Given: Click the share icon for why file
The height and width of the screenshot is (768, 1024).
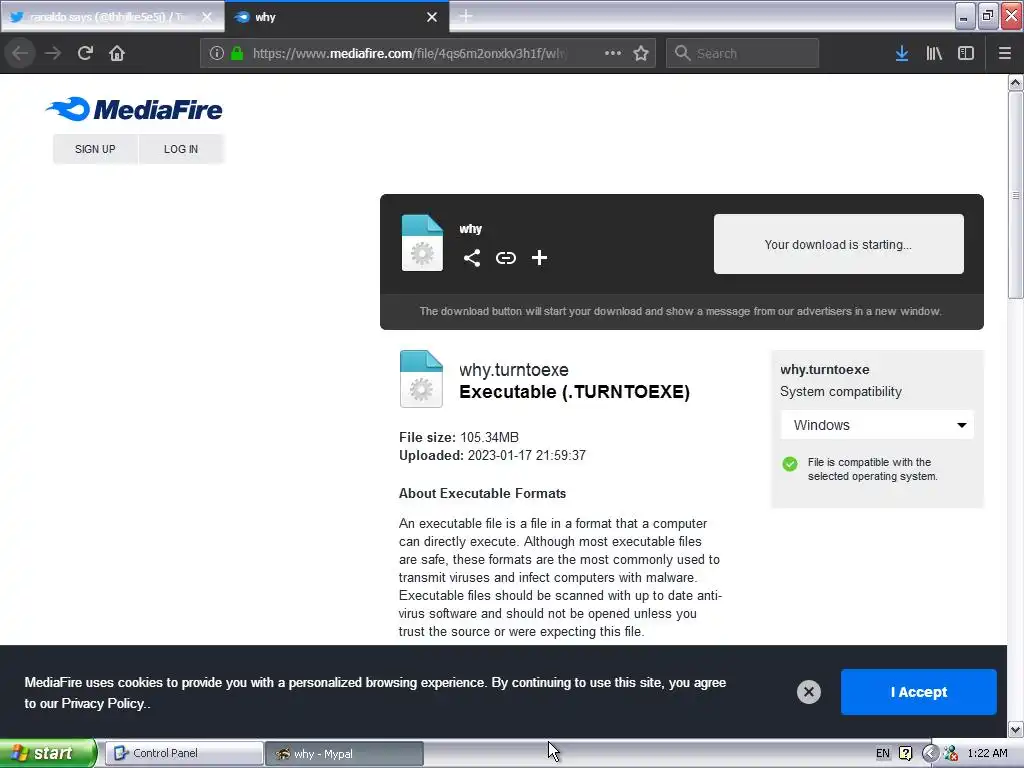Looking at the screenshot, I should pyautogui.click(x=472, y=258).
